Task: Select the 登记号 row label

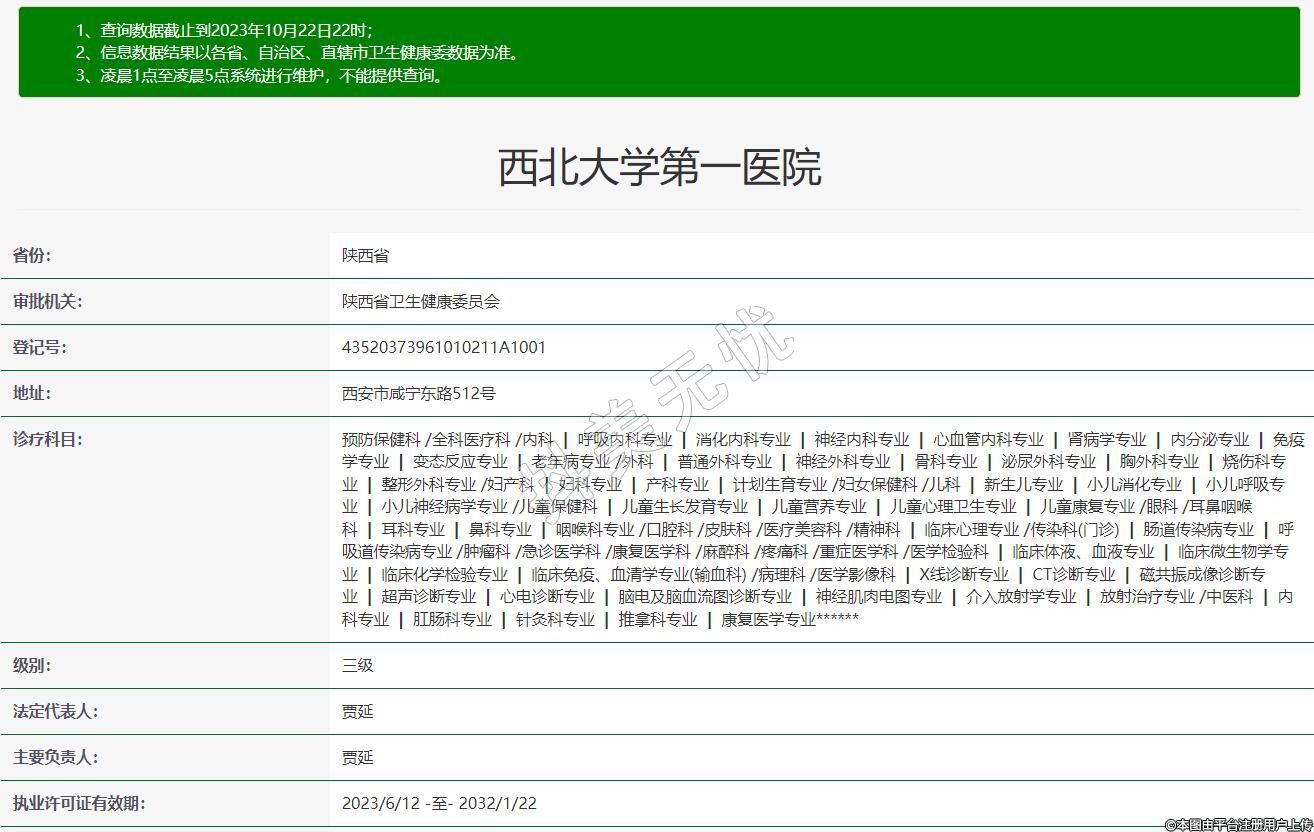Action: coord(40,348)
